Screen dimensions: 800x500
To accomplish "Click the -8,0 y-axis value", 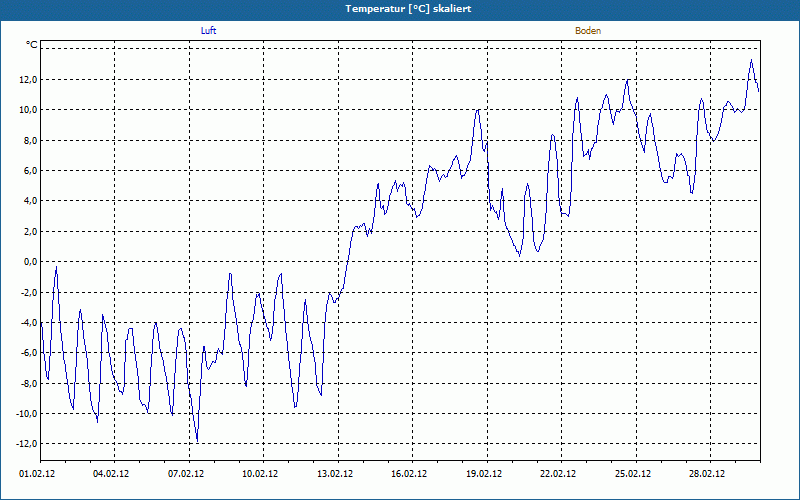I will (x=29, y=383).
